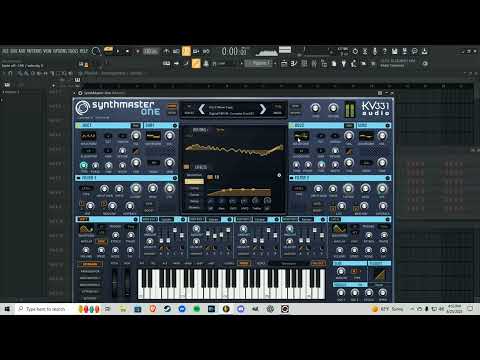Viewport: 480px width, 360px height.
Task: Open Steam from the taskbar
Action: click(167, 309)
